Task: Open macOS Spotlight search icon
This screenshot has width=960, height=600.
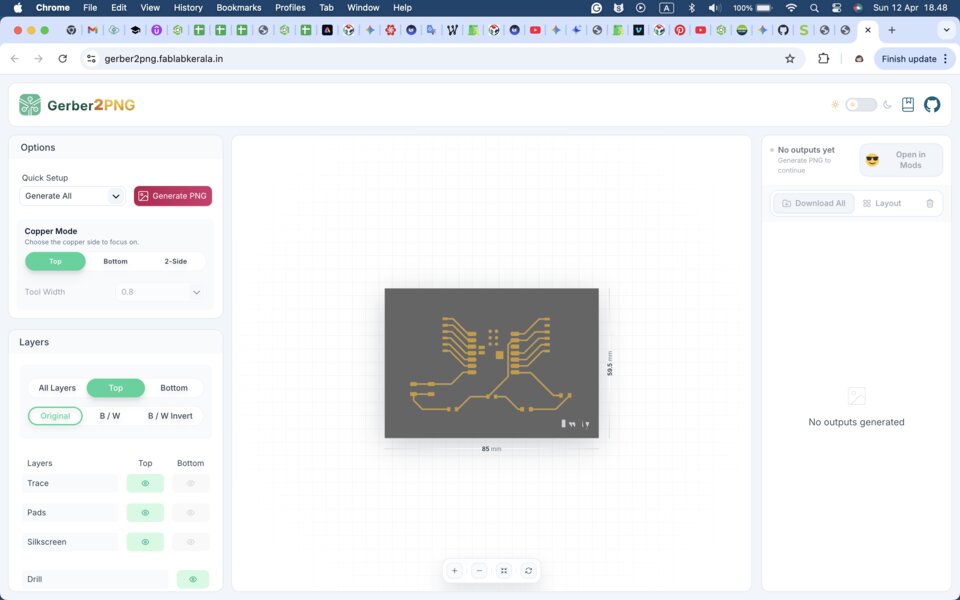Action: tap(814, 8)
